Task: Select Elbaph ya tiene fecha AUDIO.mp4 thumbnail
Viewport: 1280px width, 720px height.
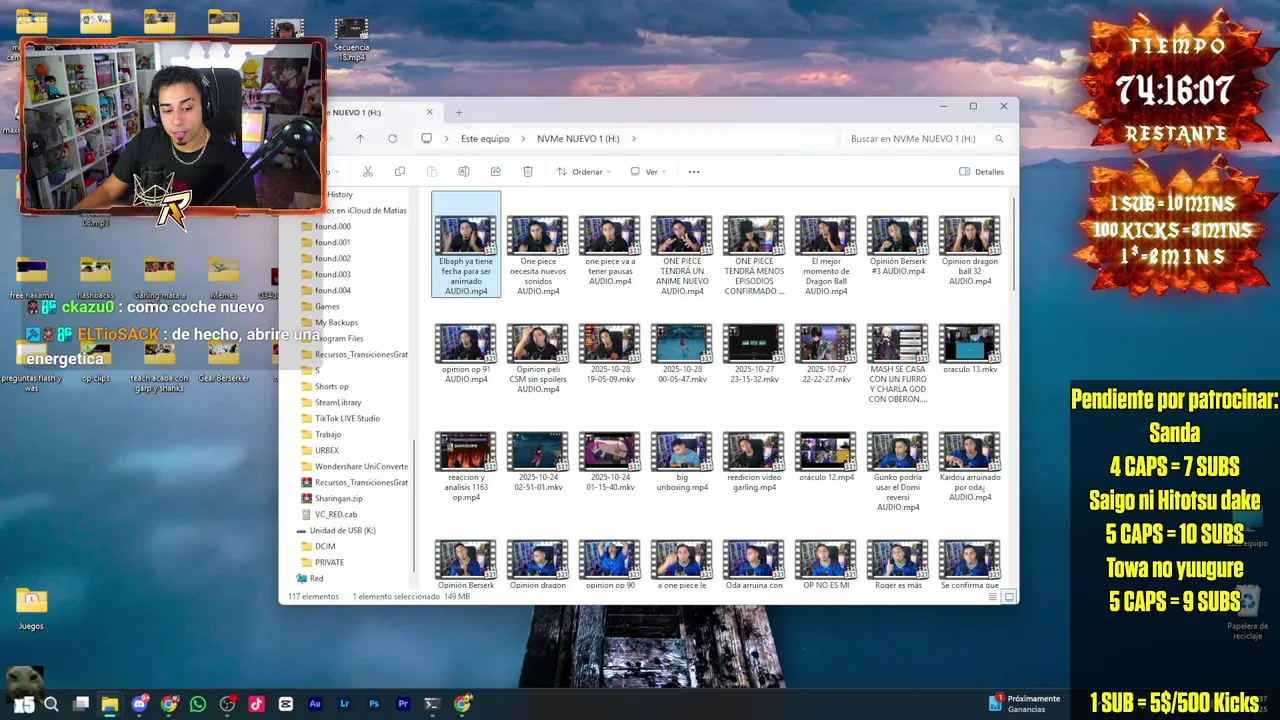Action: 466,245
